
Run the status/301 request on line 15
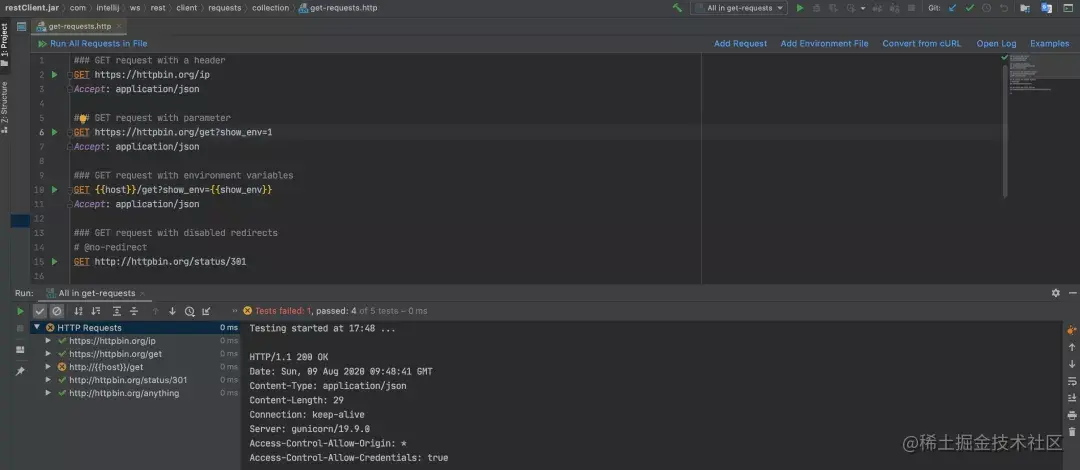pos(54,262)
